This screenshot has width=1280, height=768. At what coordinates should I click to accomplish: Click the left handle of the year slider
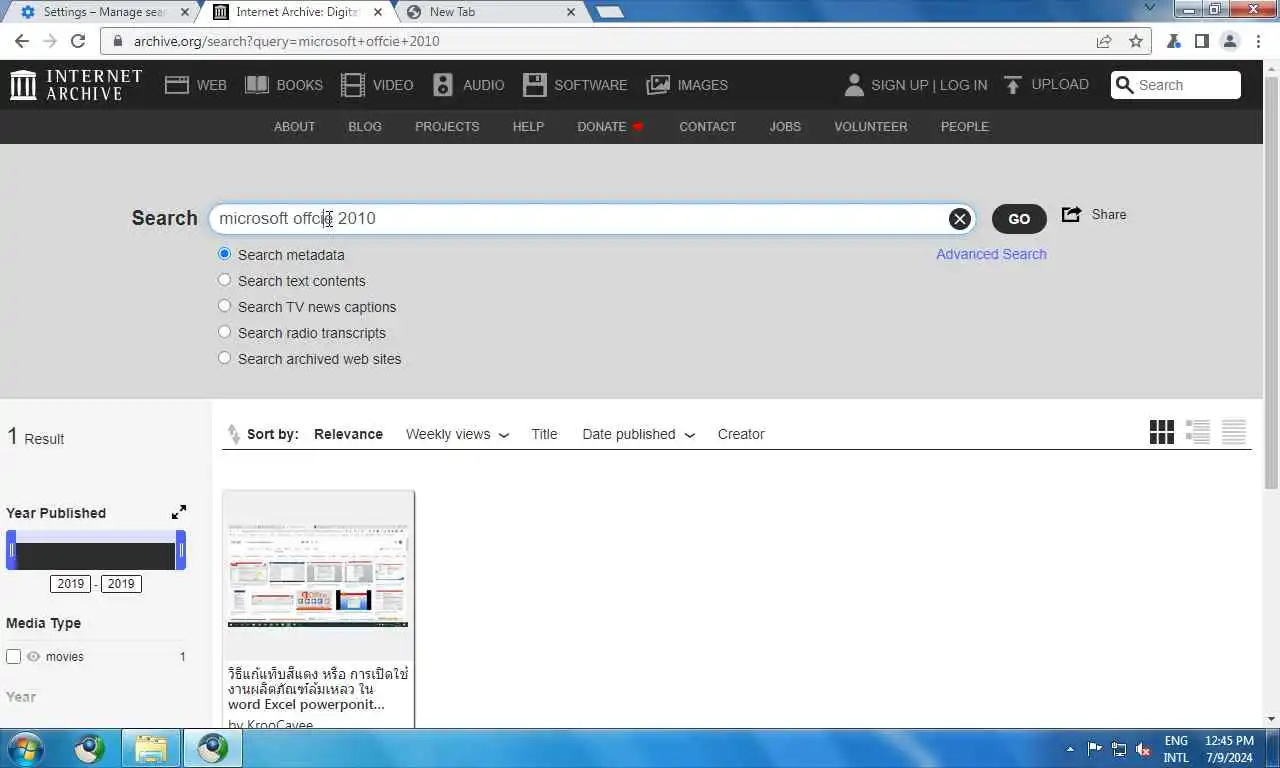point(11,550)
